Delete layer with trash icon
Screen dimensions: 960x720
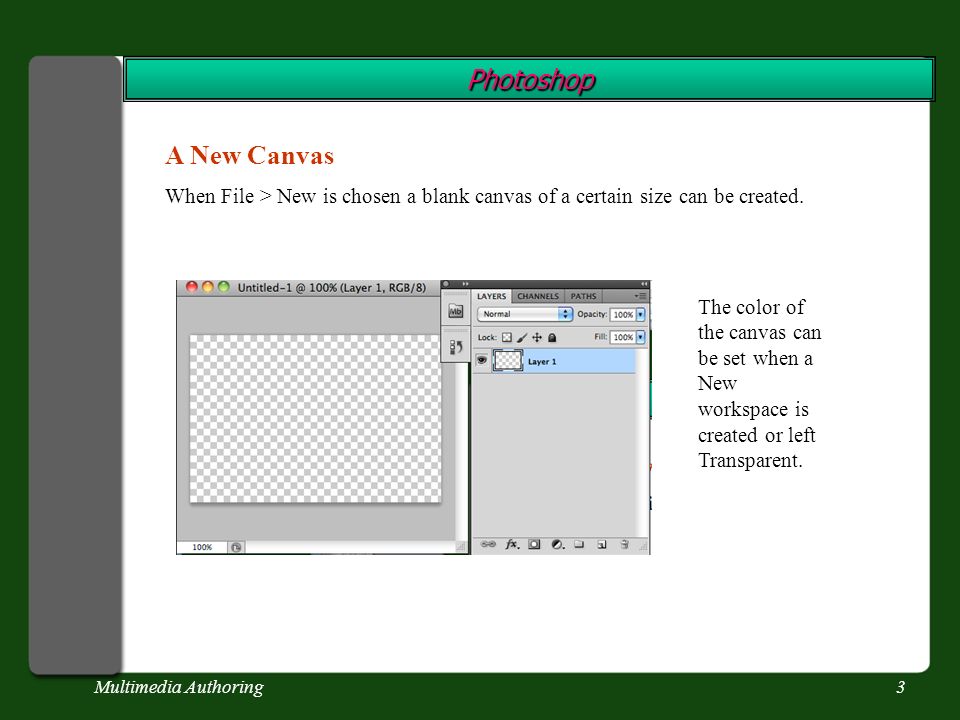[624, 544]
